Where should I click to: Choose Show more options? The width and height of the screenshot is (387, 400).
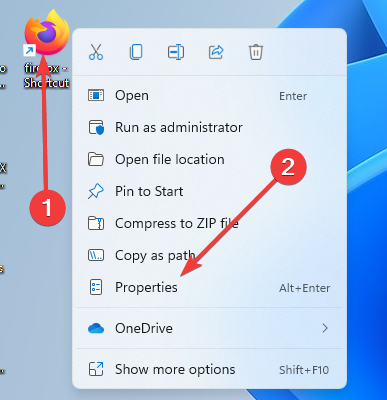(x=209, y=369)
